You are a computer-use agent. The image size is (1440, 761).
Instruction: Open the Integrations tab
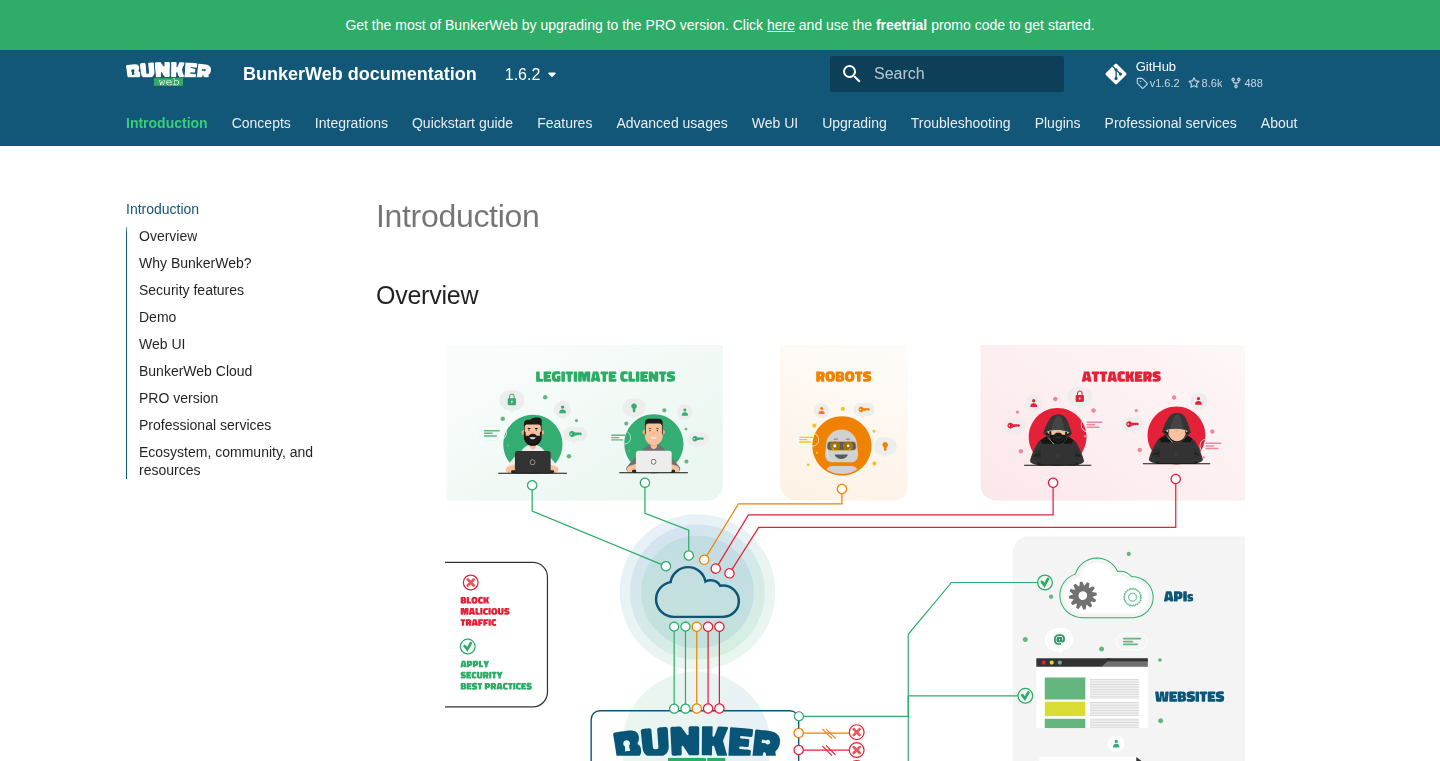[351, 123]
